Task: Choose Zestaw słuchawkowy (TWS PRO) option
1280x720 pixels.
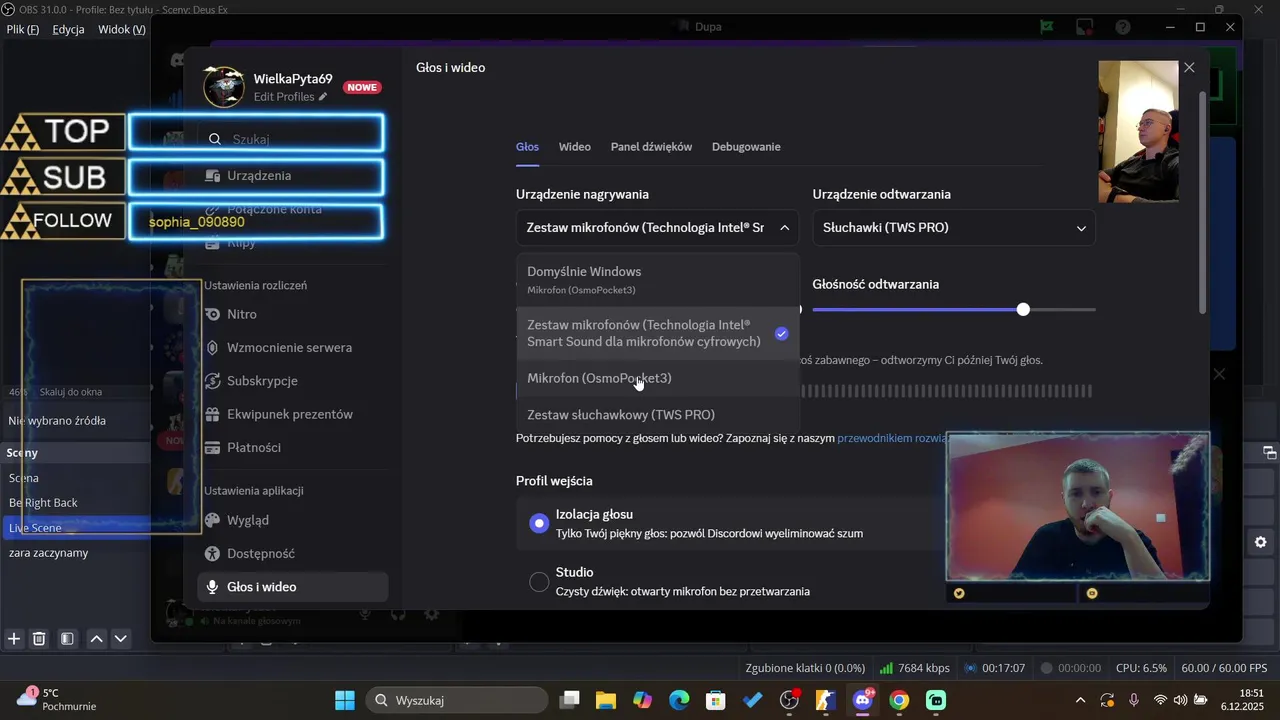Action: coord(658,414)
